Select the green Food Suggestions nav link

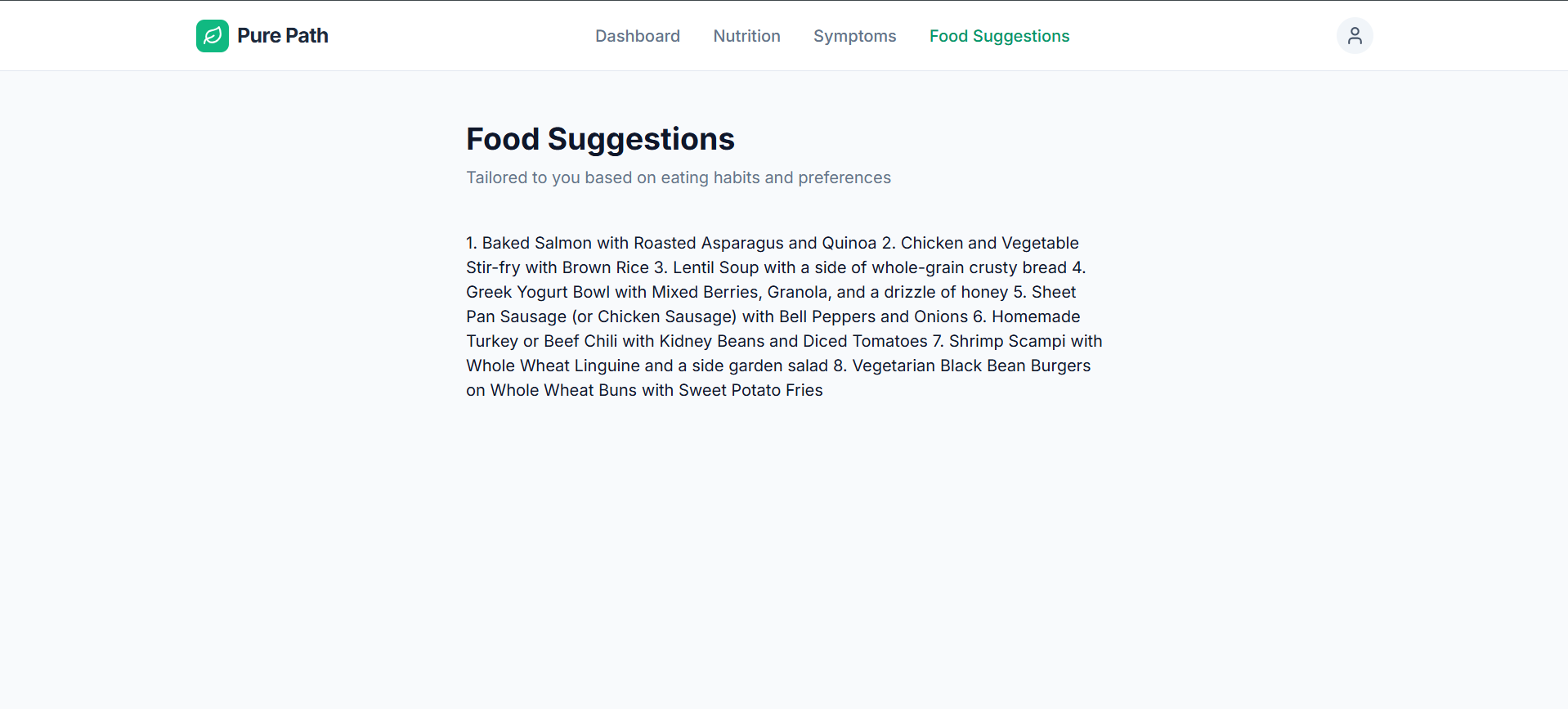click(x=999, y=36)
